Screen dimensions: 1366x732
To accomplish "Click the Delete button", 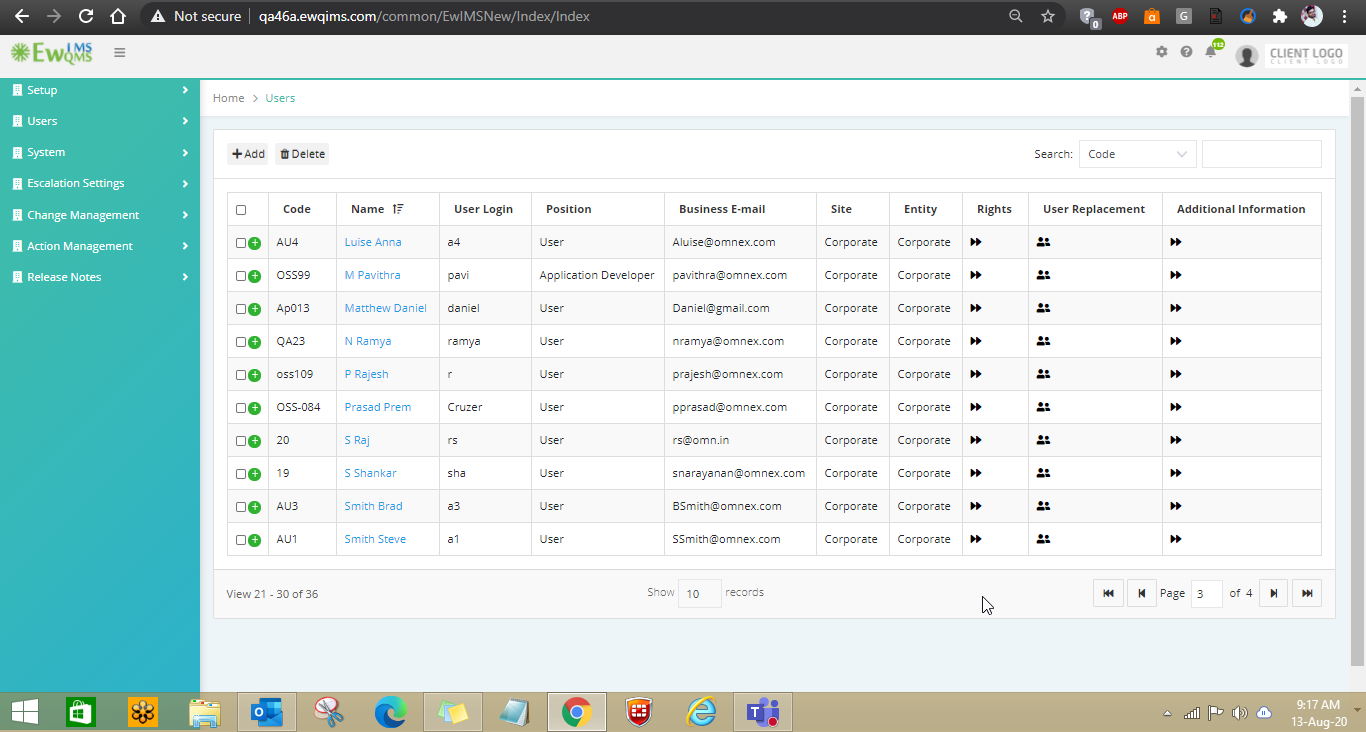I will (302, 154).
